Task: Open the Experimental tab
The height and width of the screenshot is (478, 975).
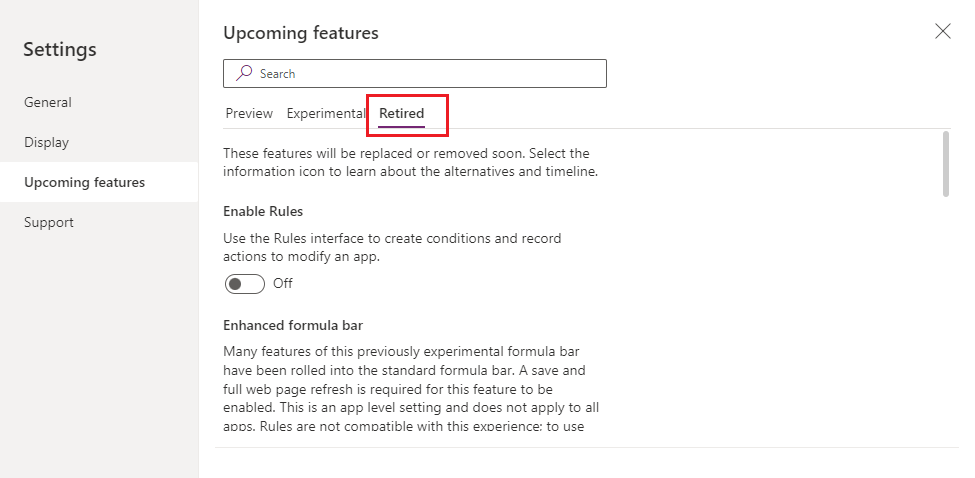Action: pos(325,114)
